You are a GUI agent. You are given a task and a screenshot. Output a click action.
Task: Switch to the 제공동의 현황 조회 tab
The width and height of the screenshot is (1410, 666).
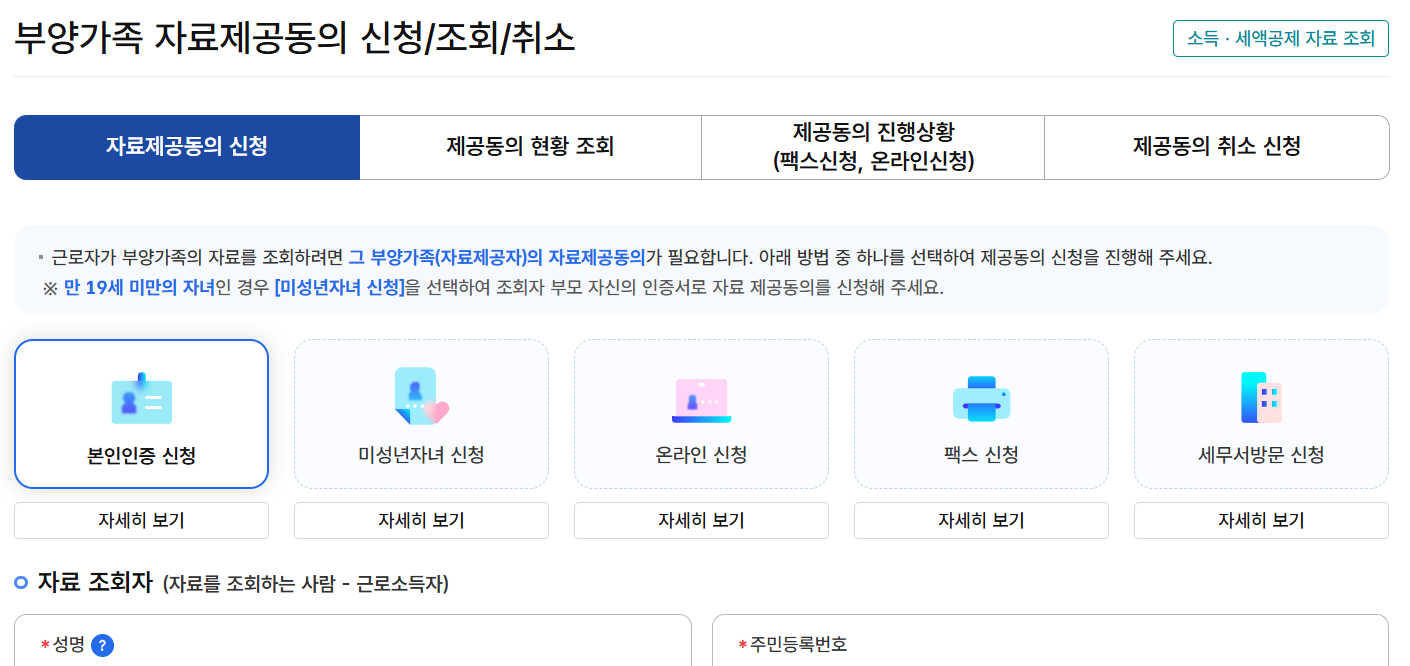point(529,147)
